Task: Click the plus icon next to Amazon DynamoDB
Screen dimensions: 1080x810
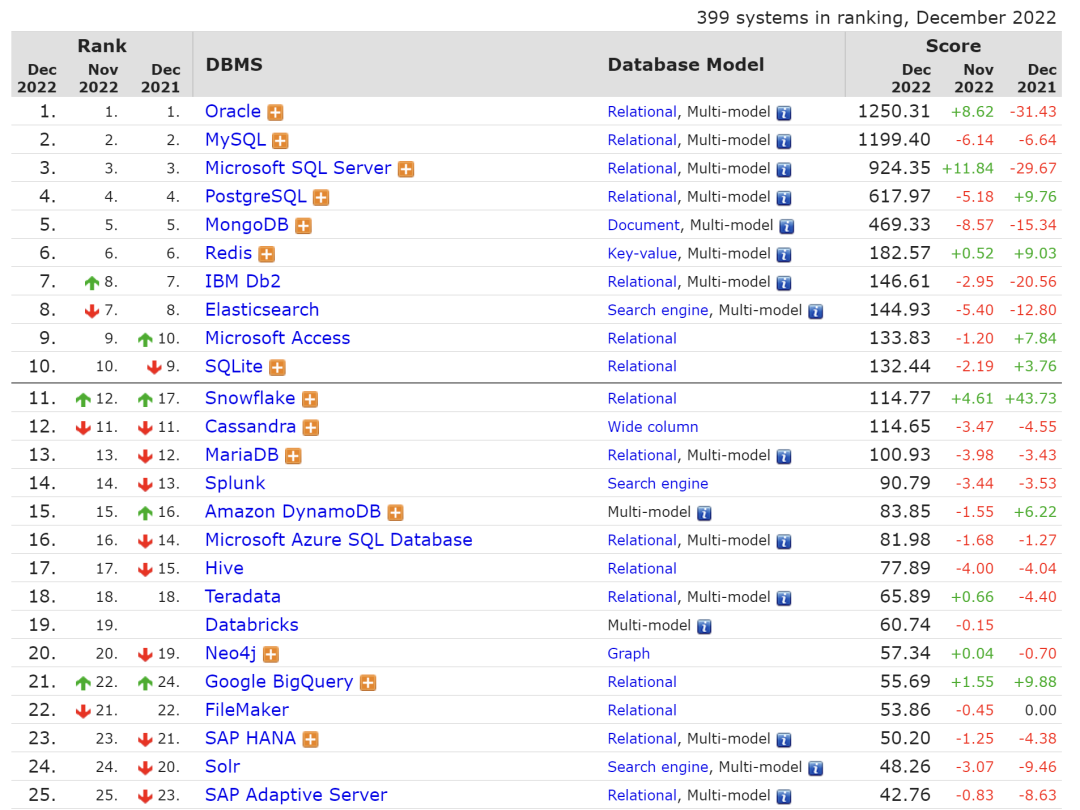Action: pos(395,512)
